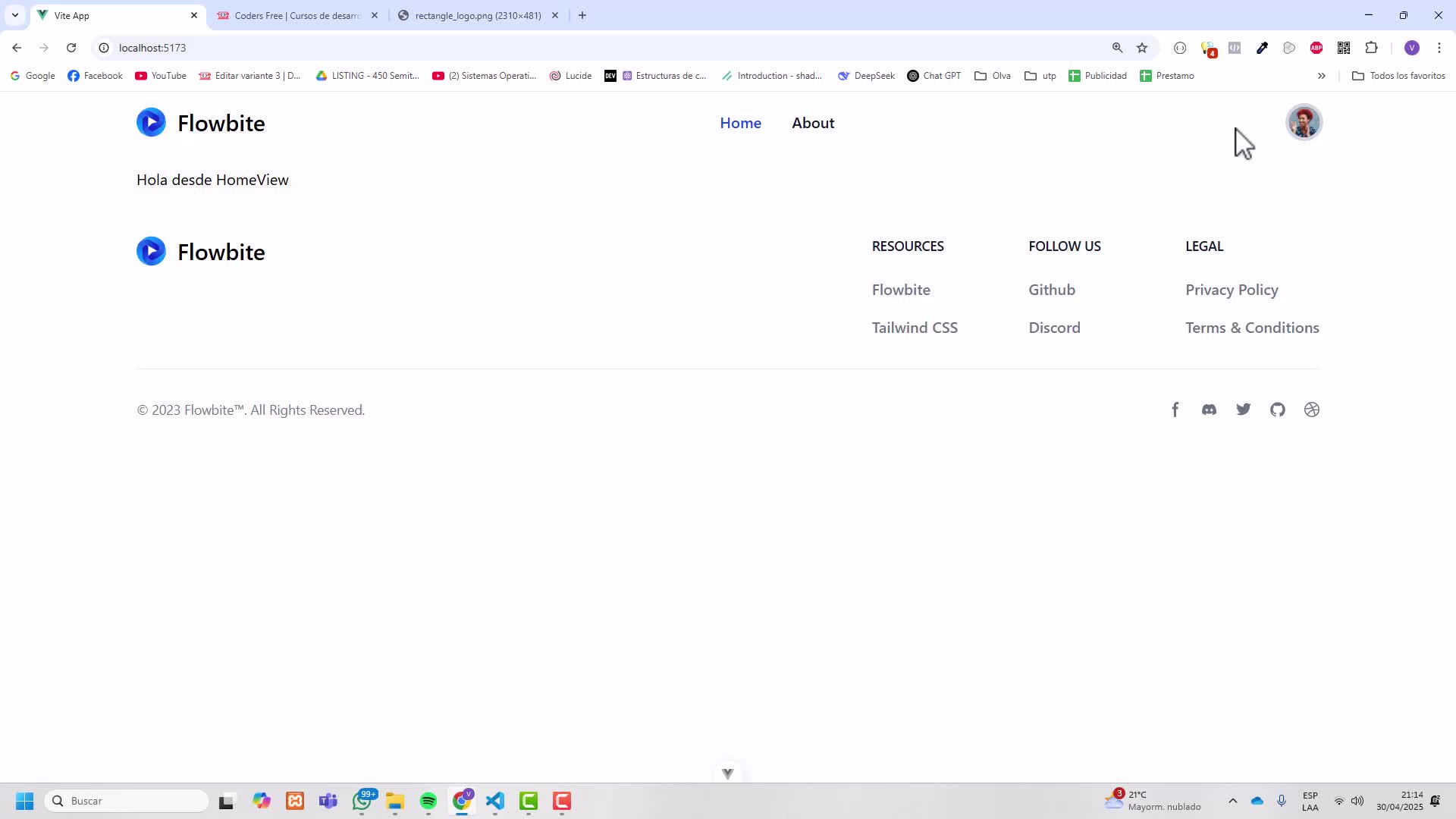Viewport: 1456px width, 819px height.
Task: Expand the Olva bookmarks folder
Action: click(993, 76)
